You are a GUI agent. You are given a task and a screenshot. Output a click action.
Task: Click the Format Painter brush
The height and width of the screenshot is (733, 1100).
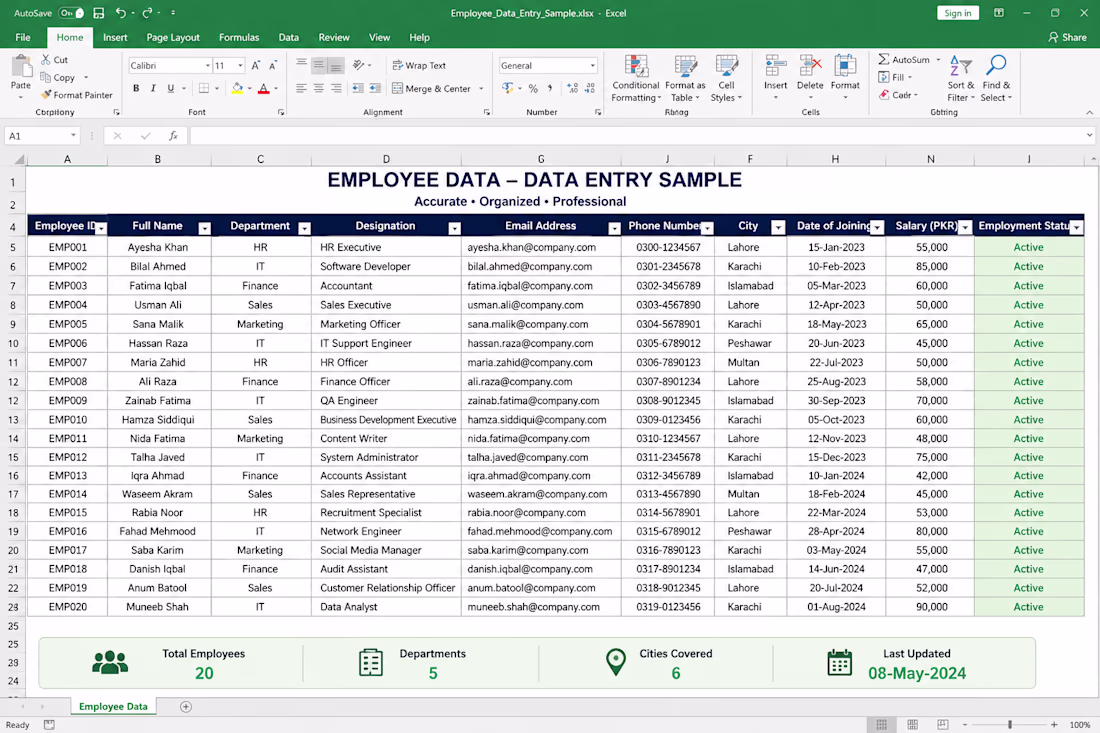point(76,95)
